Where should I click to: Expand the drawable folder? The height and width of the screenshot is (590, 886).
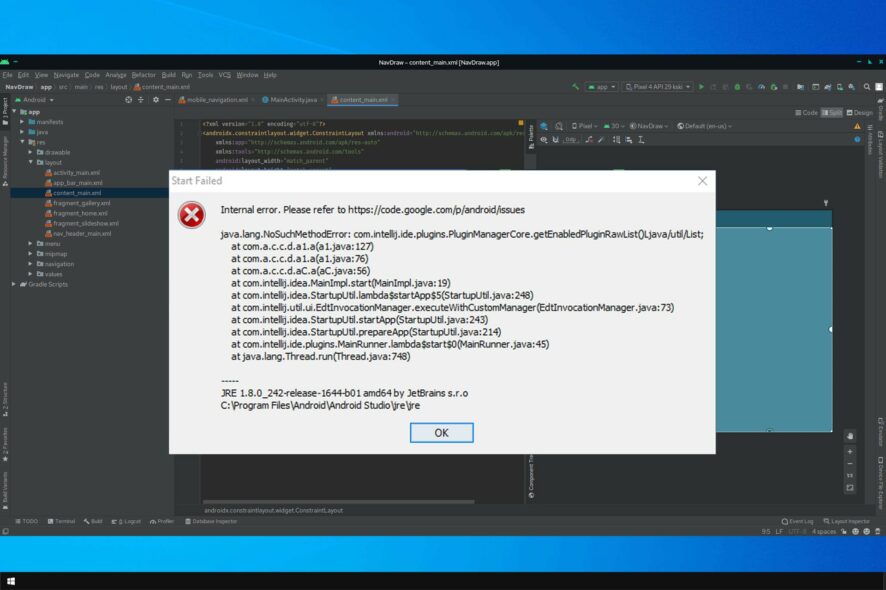[31, 153]
